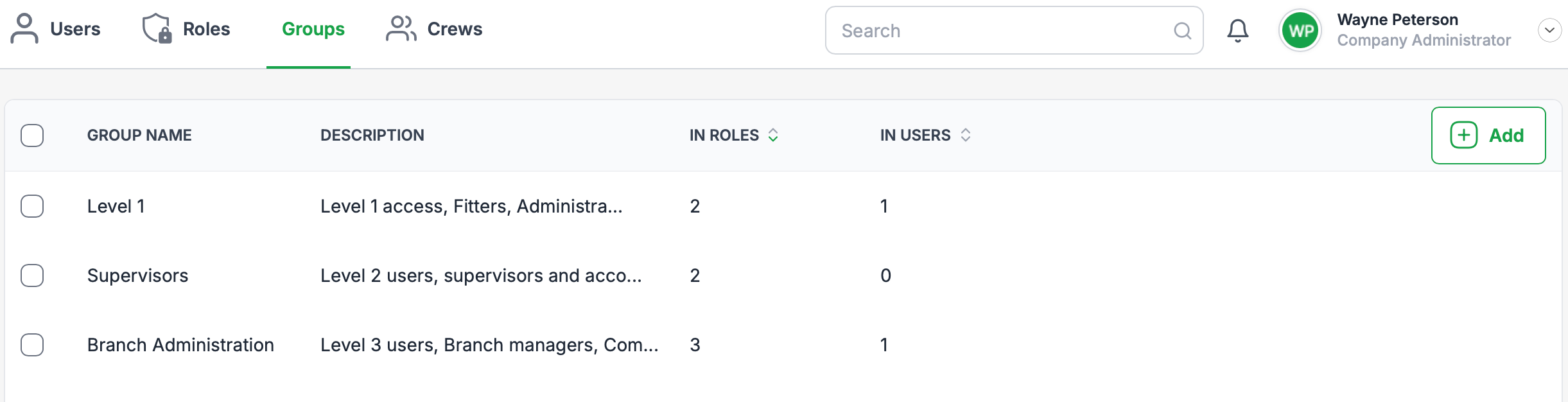The image size is (1568, 402).
Task: Expand the user account dropdown chevron
Action: [1549, 30]
